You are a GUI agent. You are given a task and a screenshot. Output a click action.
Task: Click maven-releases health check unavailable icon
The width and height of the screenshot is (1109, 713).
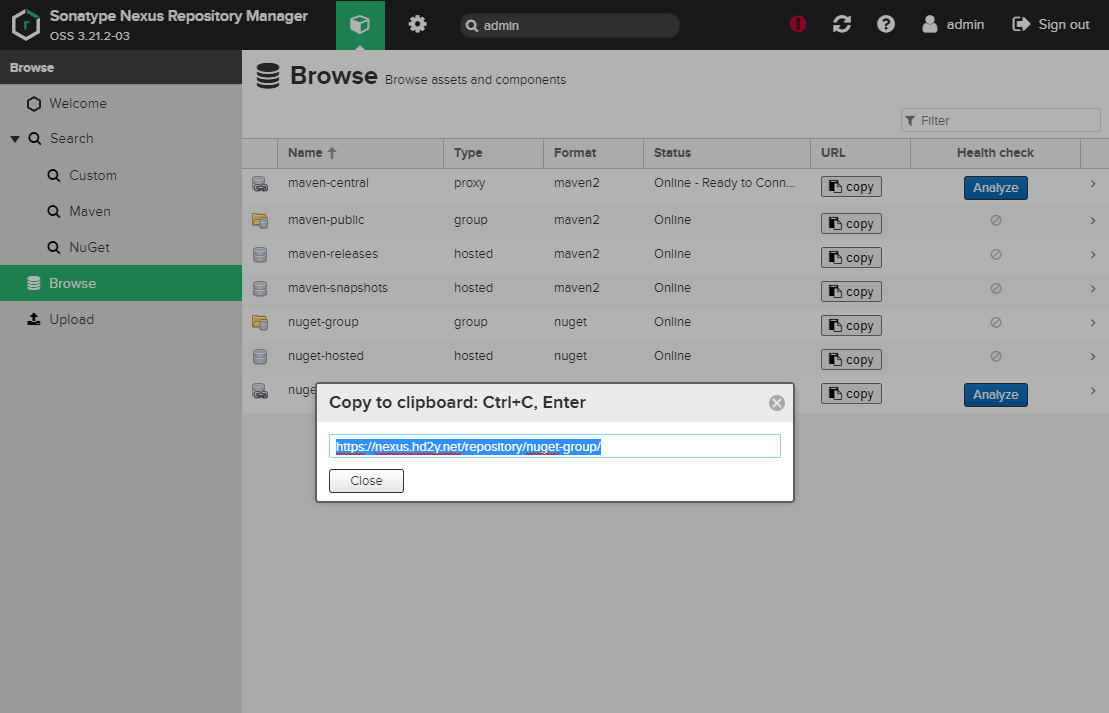[x=996, y=255]
